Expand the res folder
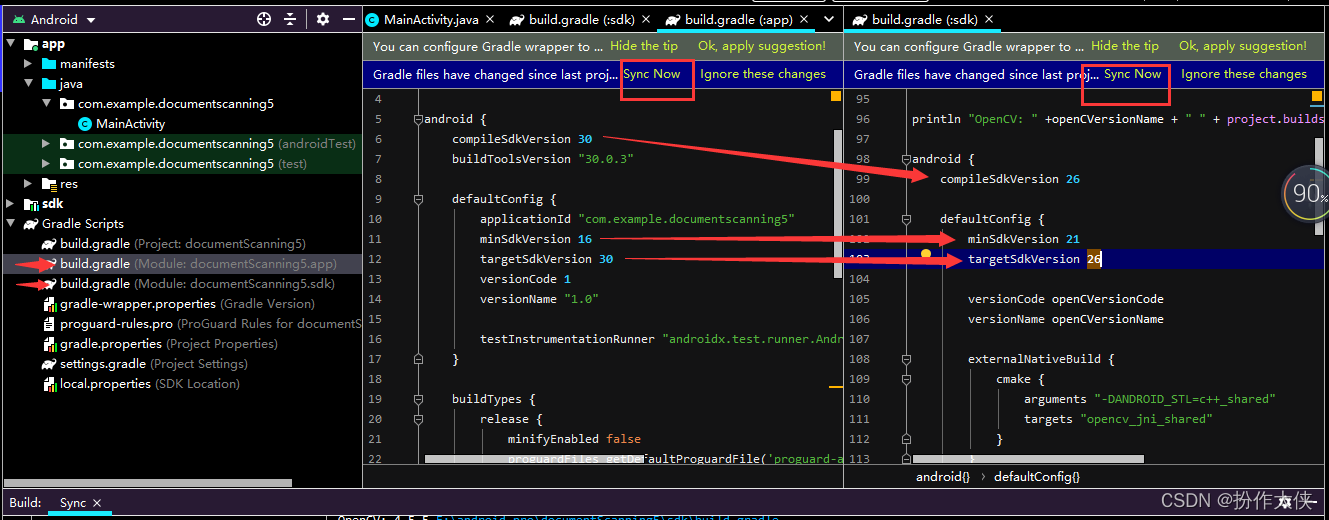 tap(29, 184)
